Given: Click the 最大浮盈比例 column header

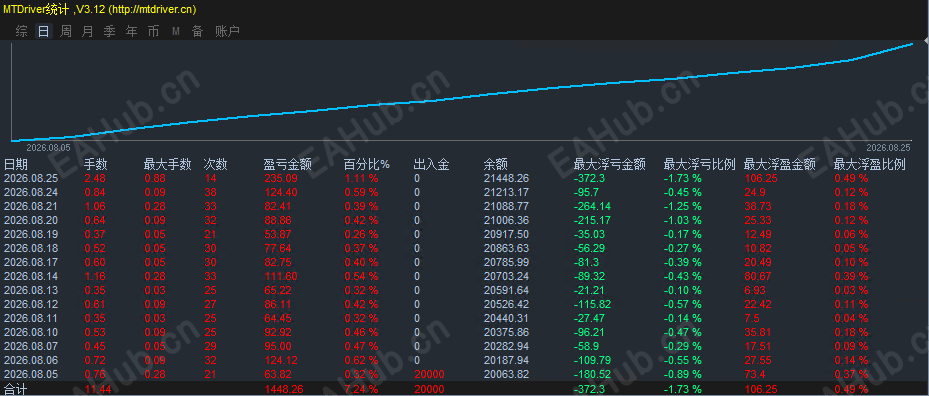Looking at the screenshot, I should click(870, 165).
